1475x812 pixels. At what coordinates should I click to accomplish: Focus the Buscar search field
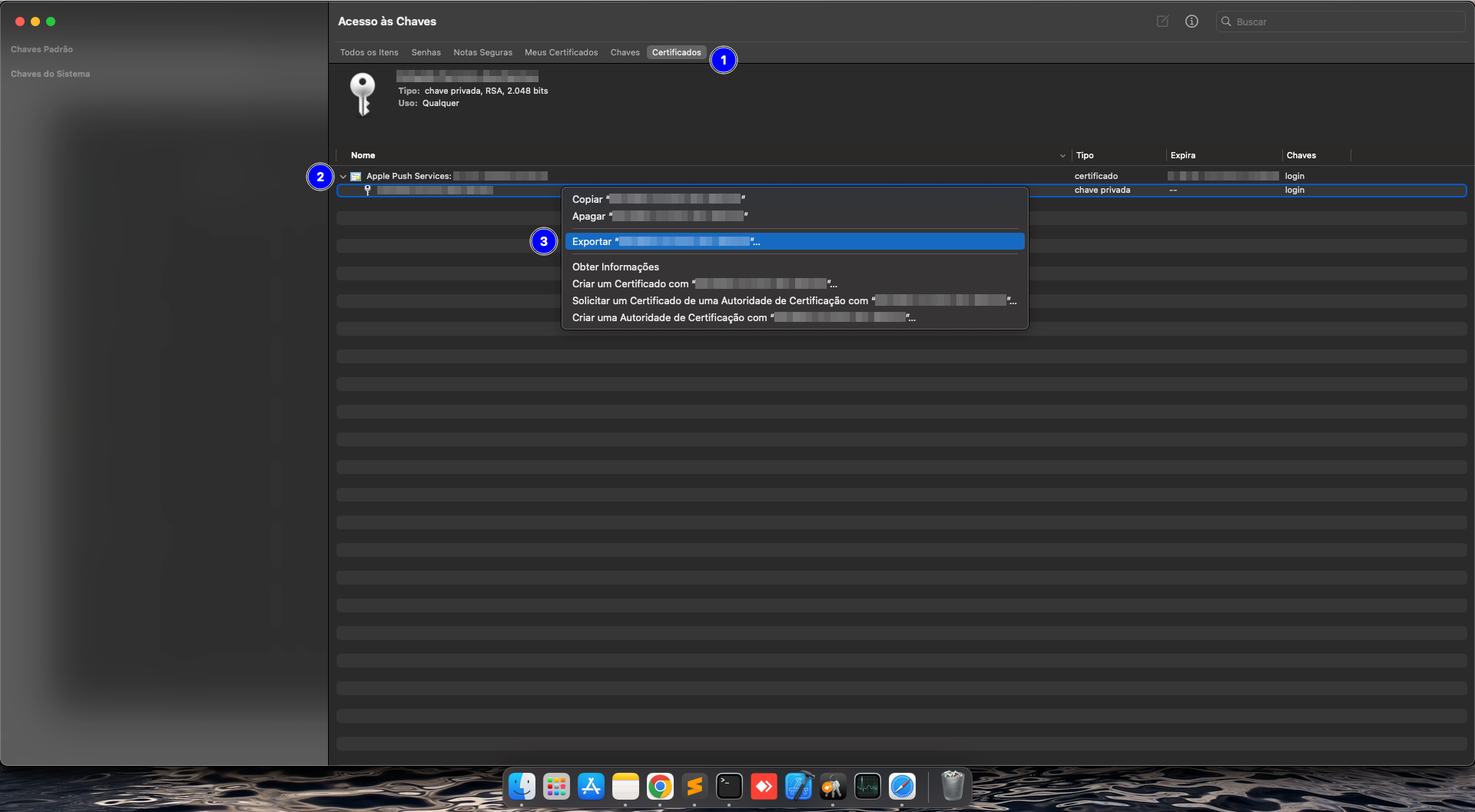(1341, 22)
